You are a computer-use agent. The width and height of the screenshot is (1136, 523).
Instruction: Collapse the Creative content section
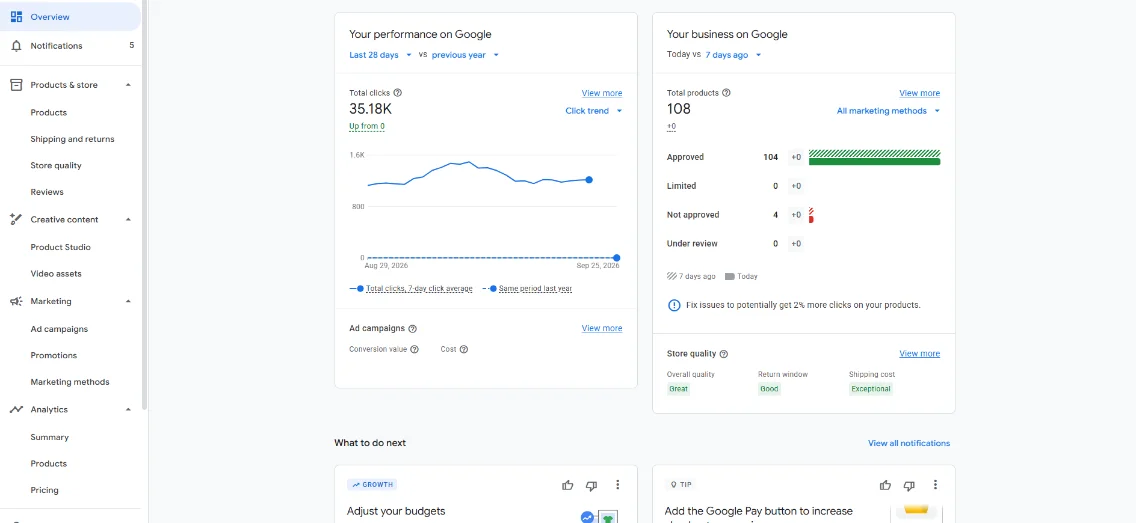pyautogui.click(x=128, y=219)
